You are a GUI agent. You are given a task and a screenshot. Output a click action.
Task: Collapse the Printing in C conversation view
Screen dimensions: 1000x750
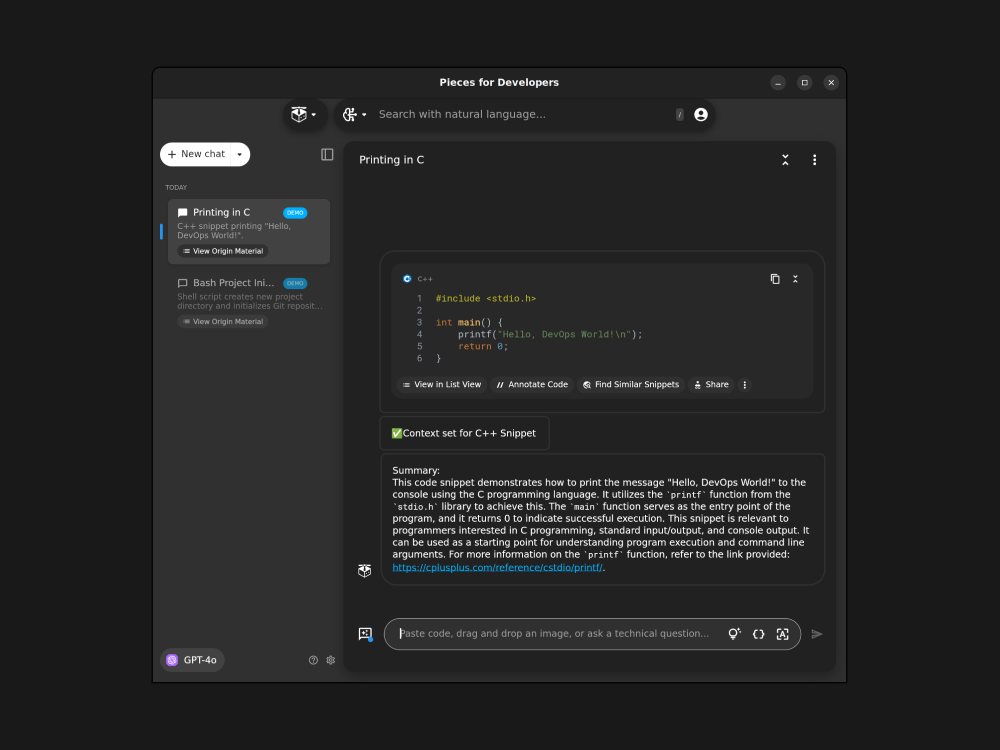pyautogui.click(x=785, y=159)
